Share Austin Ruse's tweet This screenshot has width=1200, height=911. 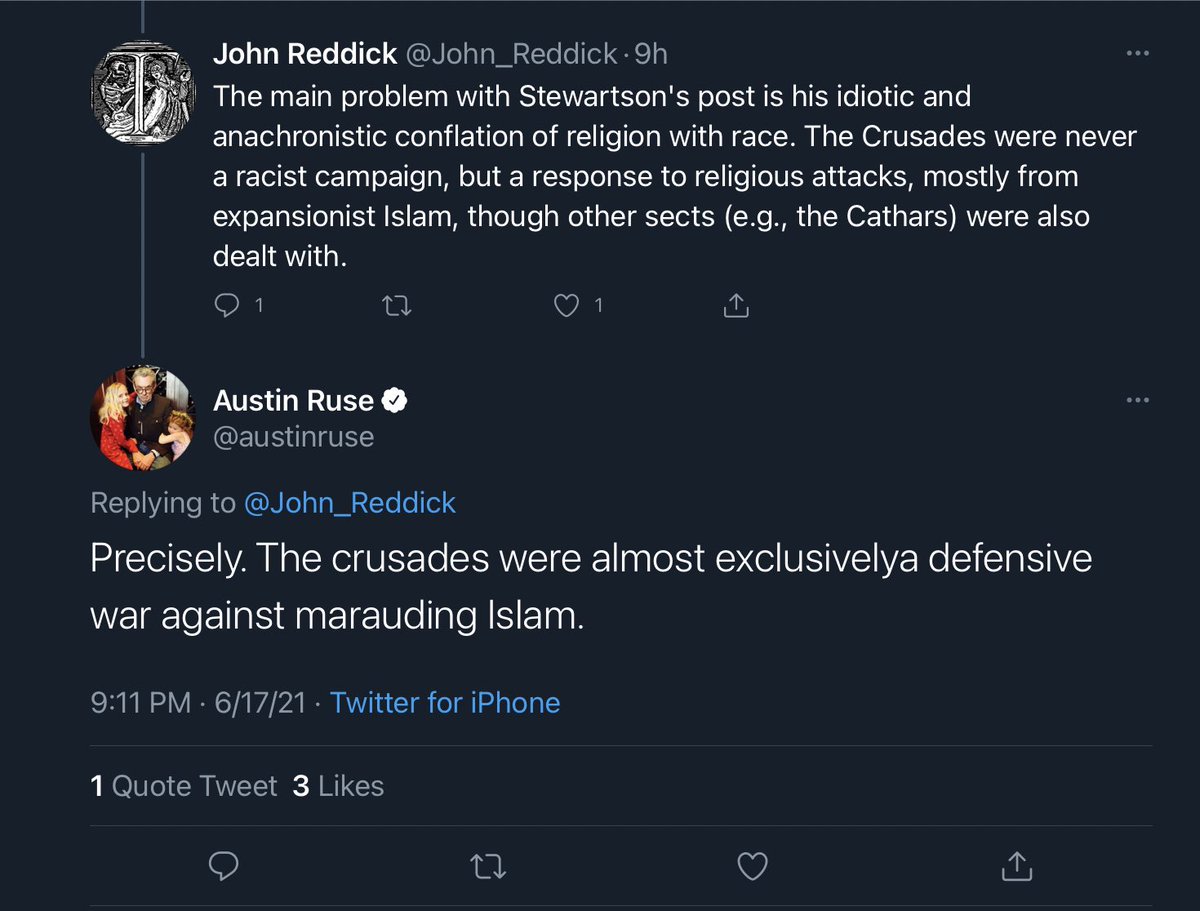click(1015, 864)
